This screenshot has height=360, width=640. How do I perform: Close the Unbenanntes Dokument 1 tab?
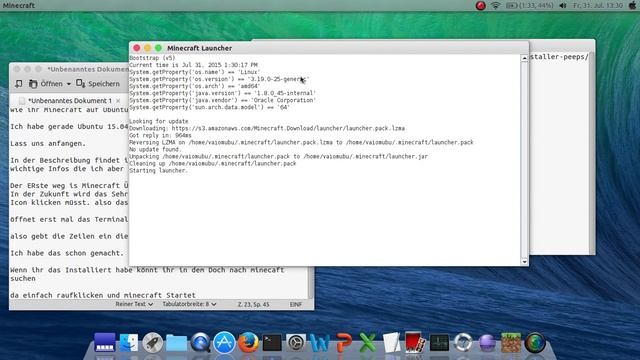pos(118,100)
